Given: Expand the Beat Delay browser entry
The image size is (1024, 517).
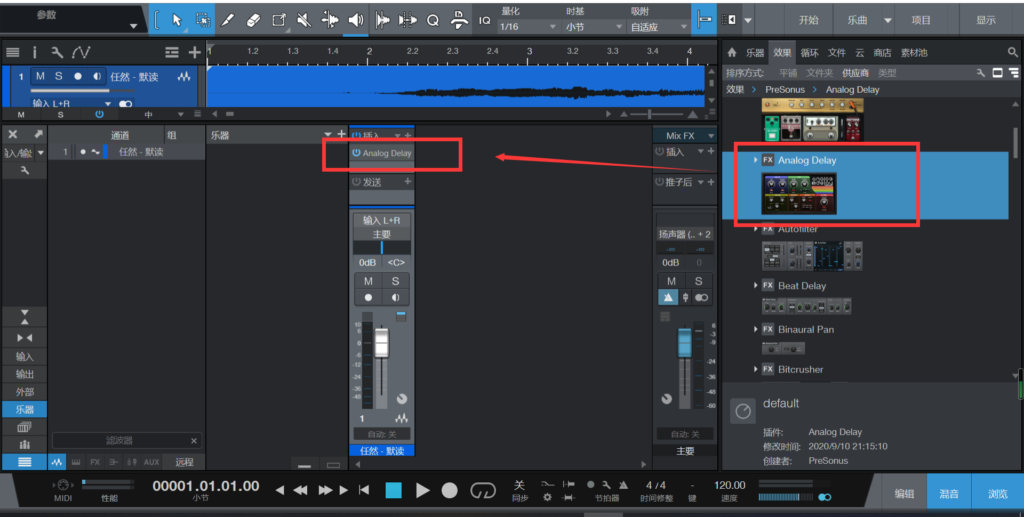Looking at the screenshot, I should (x=756, y=285).
